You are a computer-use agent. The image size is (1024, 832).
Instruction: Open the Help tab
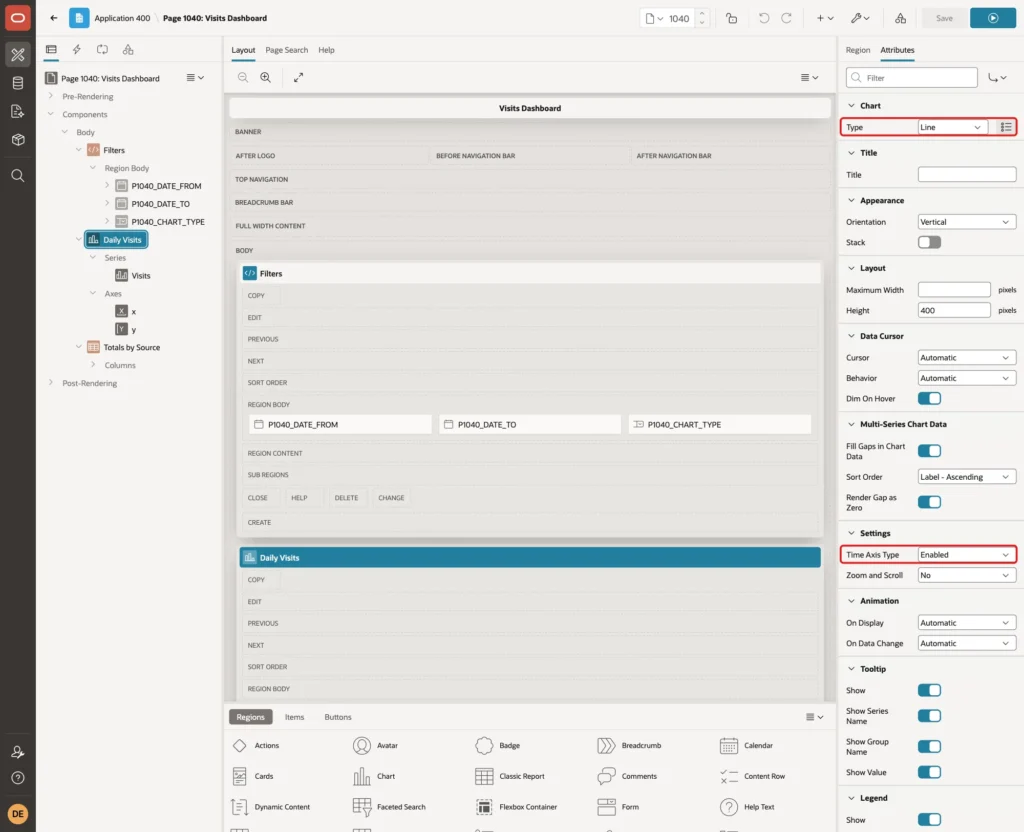tap(326, 50)
